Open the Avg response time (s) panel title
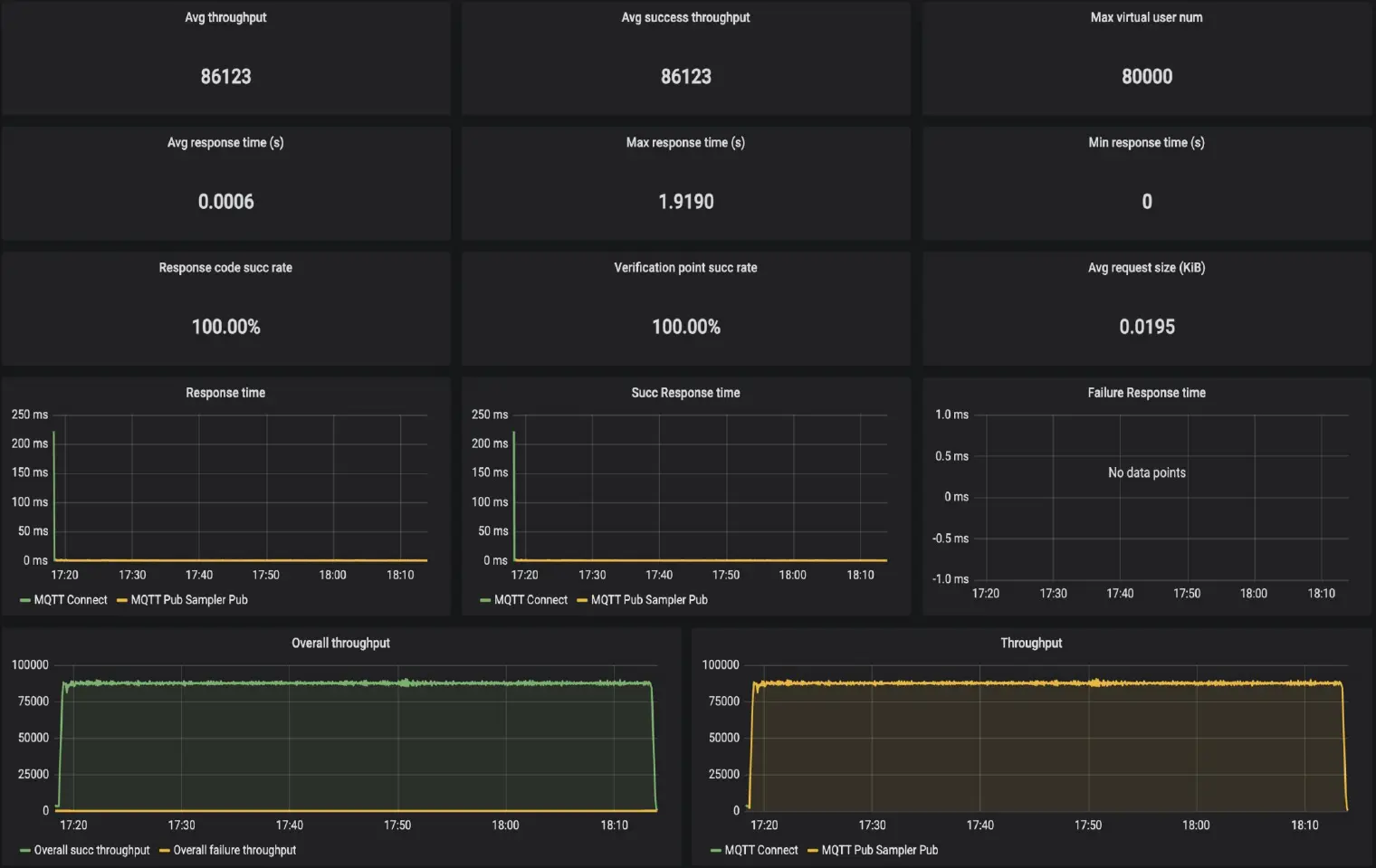 click(x=225, y=142)
